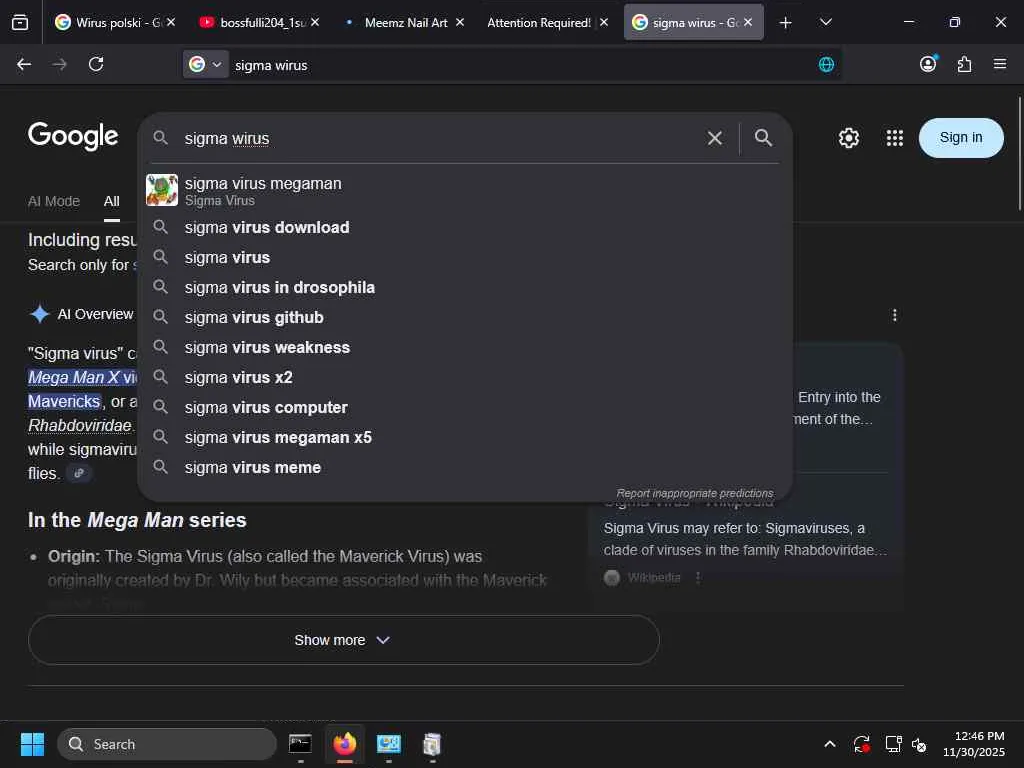Screen dimensions: 1024x768
Task: Click 'Report inappropriate predictions' link
Action: 695,493
